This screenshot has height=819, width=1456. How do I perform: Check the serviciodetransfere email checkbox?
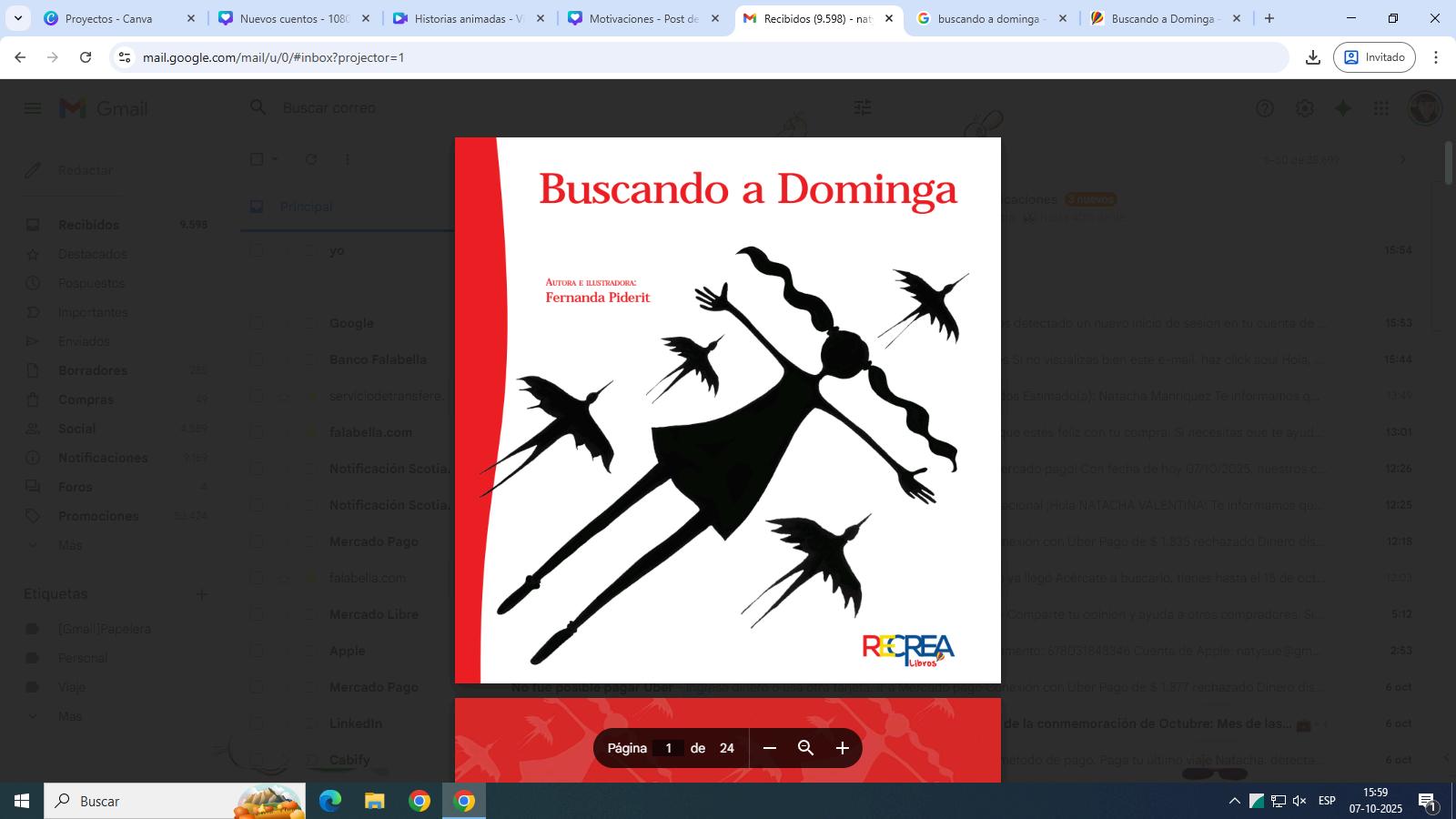(x=257, y=396)
